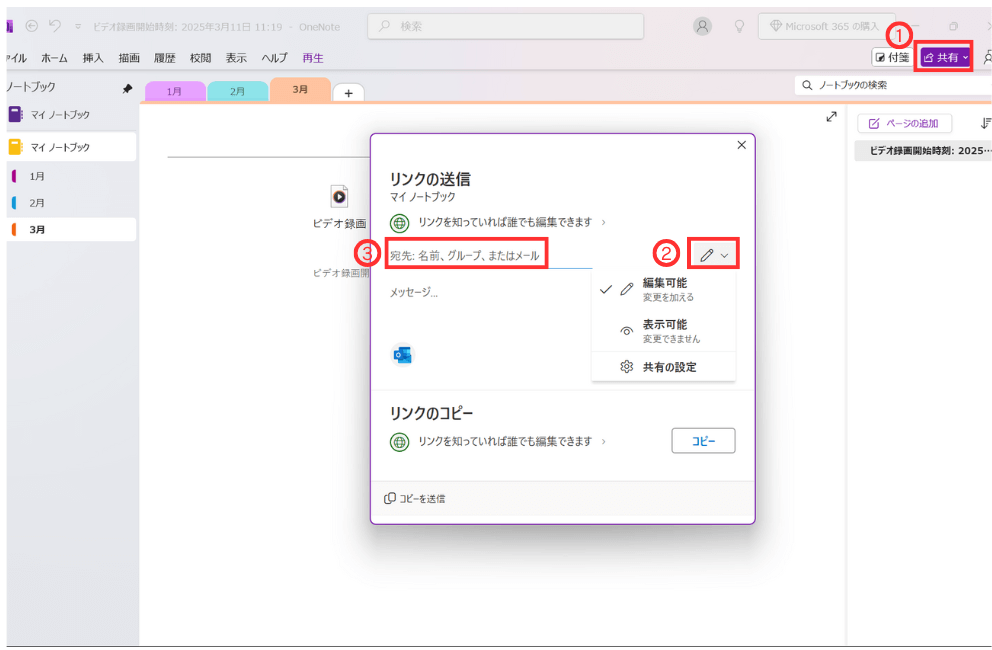Expand page with the diagonal arrow icon
The image size is (992, 650).
click(x=831, y=117)
